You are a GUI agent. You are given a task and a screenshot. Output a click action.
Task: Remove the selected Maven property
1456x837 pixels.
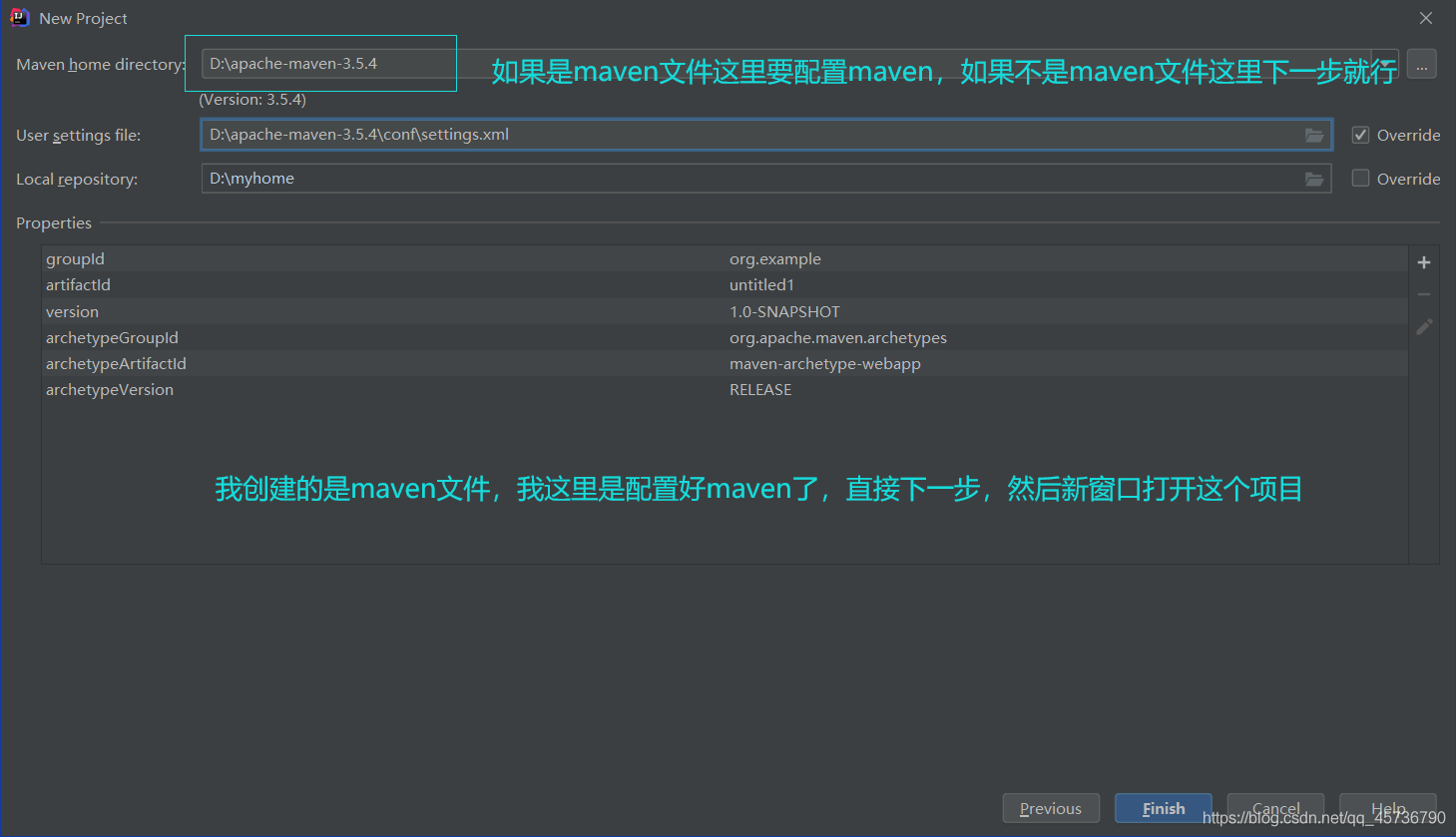point(1424,294)
